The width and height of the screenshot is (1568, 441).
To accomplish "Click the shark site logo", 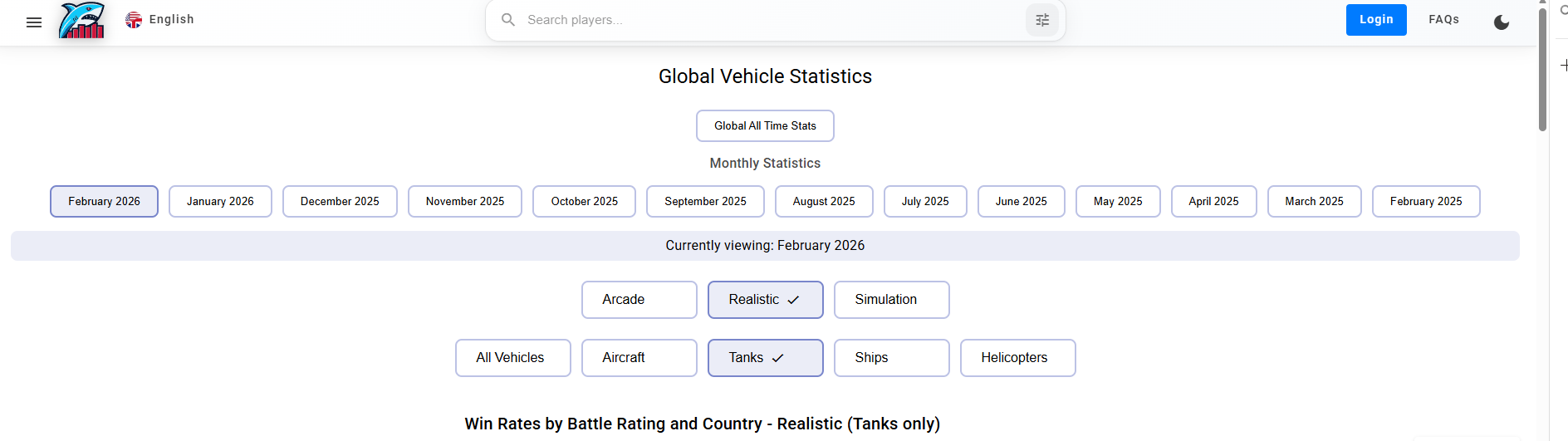I will (x=81, y=20).
